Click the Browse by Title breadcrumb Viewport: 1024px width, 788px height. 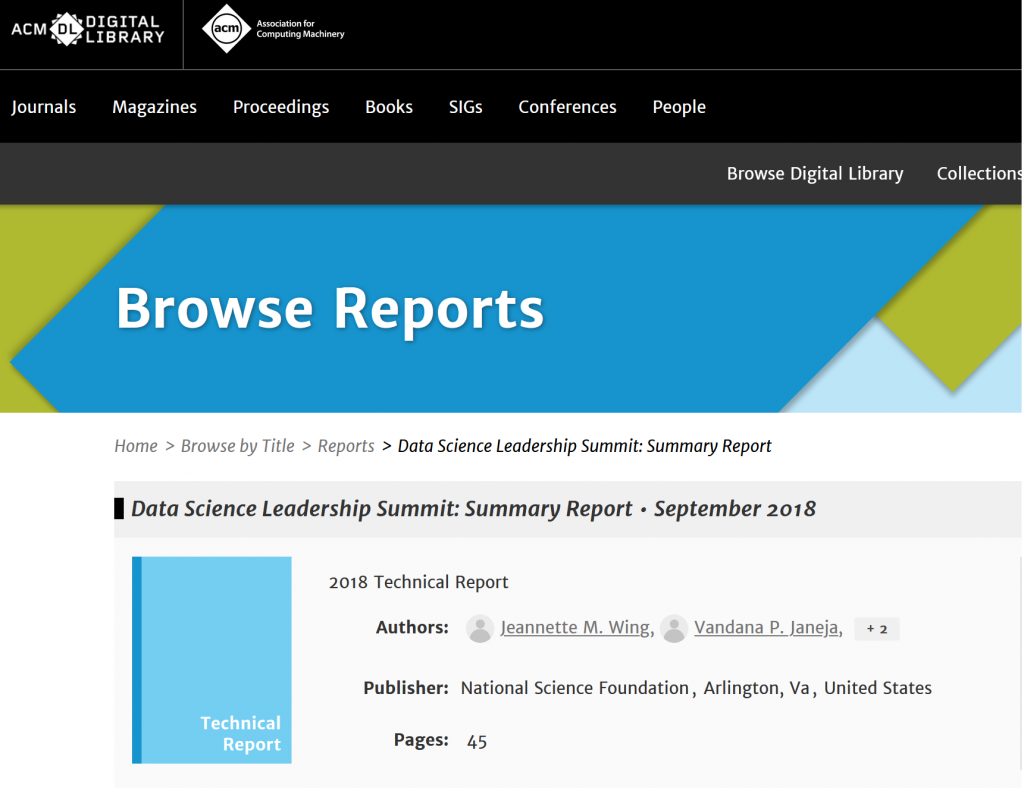238,445
